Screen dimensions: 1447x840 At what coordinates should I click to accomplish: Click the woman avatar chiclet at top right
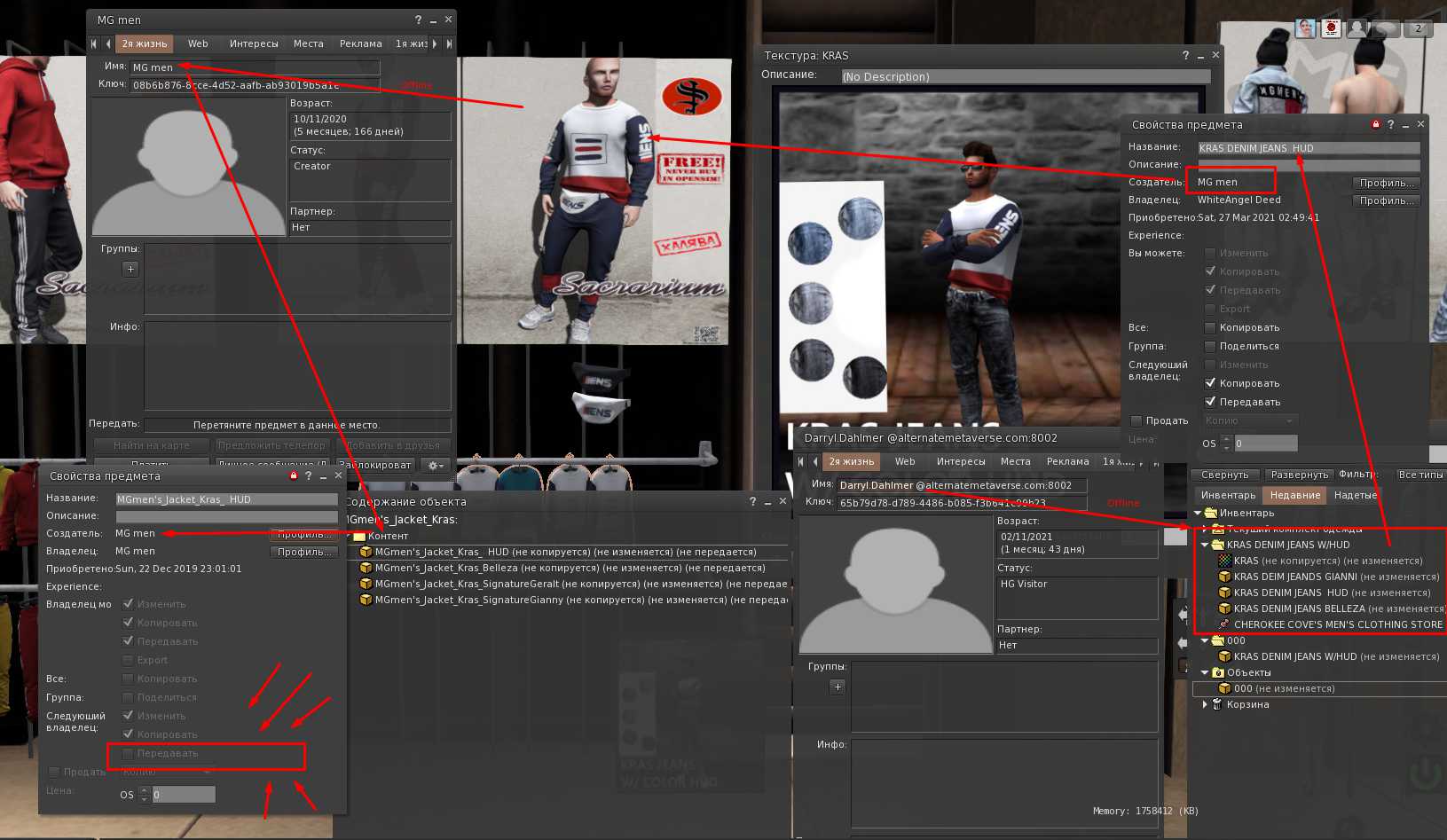pos(1305,28)
